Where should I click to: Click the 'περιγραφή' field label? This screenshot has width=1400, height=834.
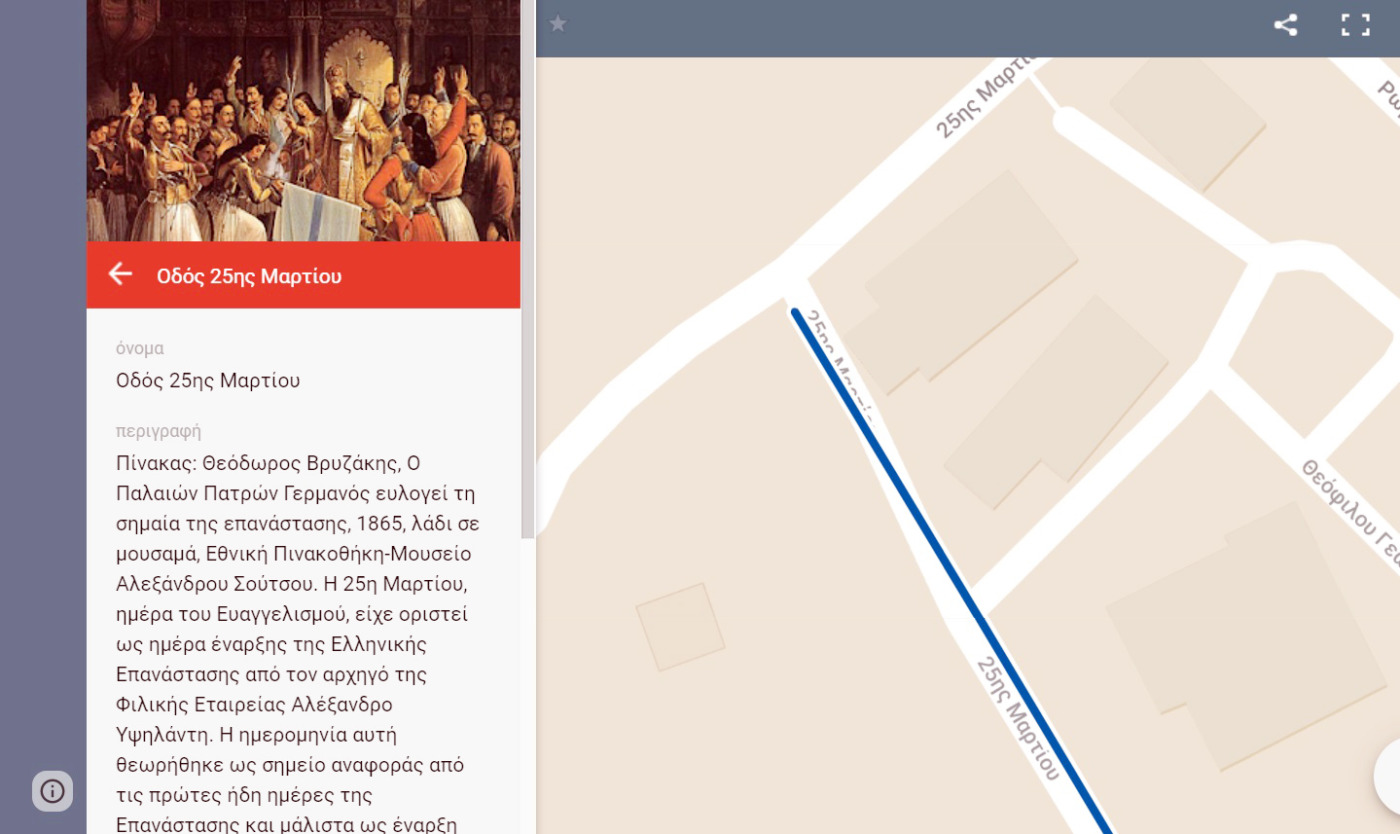(x=158, y=431)
